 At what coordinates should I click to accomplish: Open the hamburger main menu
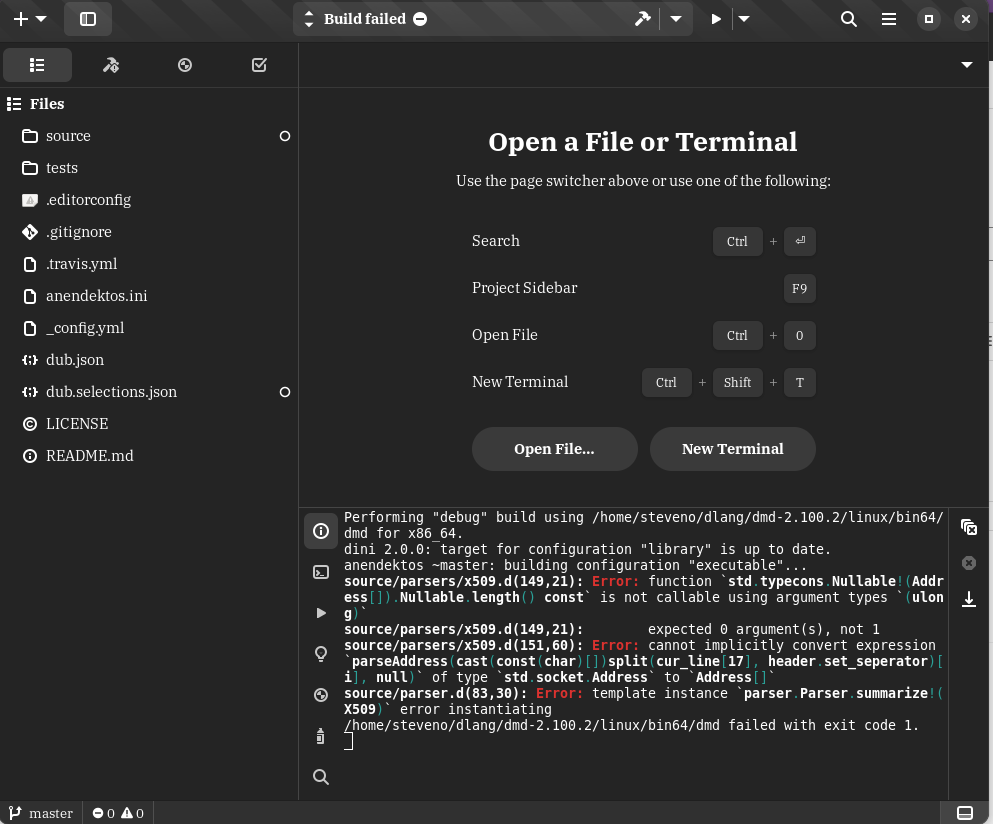click(888, 19)
